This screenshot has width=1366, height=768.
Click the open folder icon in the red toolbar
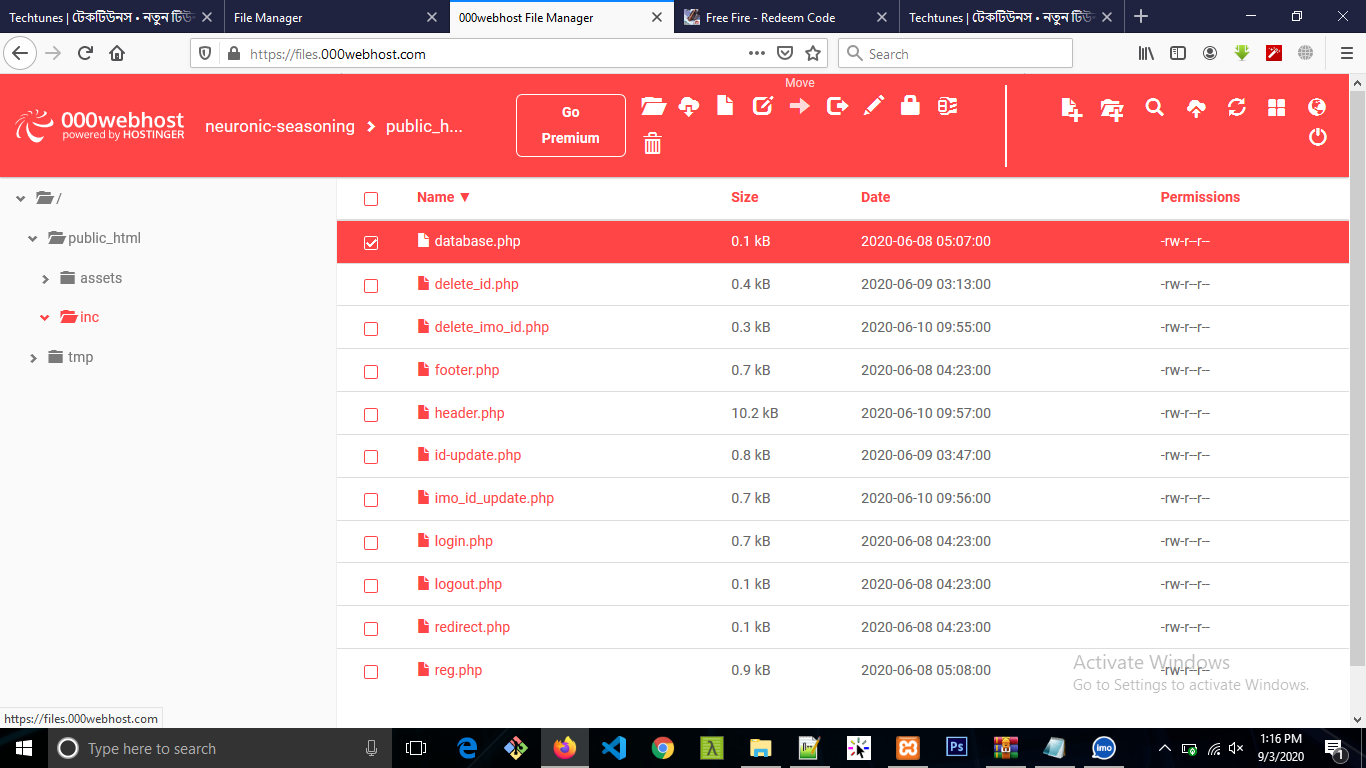pos(653,106)
